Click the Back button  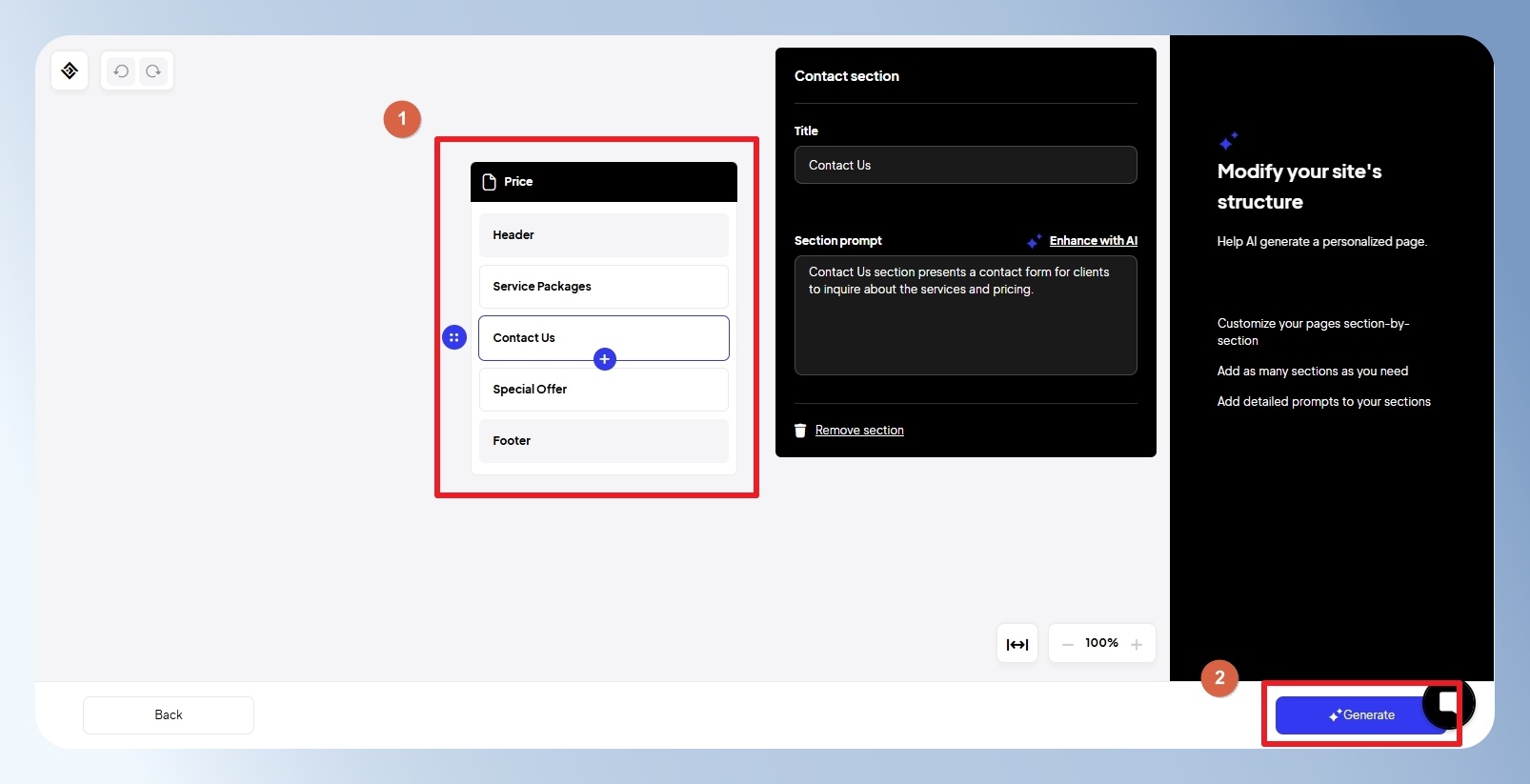point(169,715)
